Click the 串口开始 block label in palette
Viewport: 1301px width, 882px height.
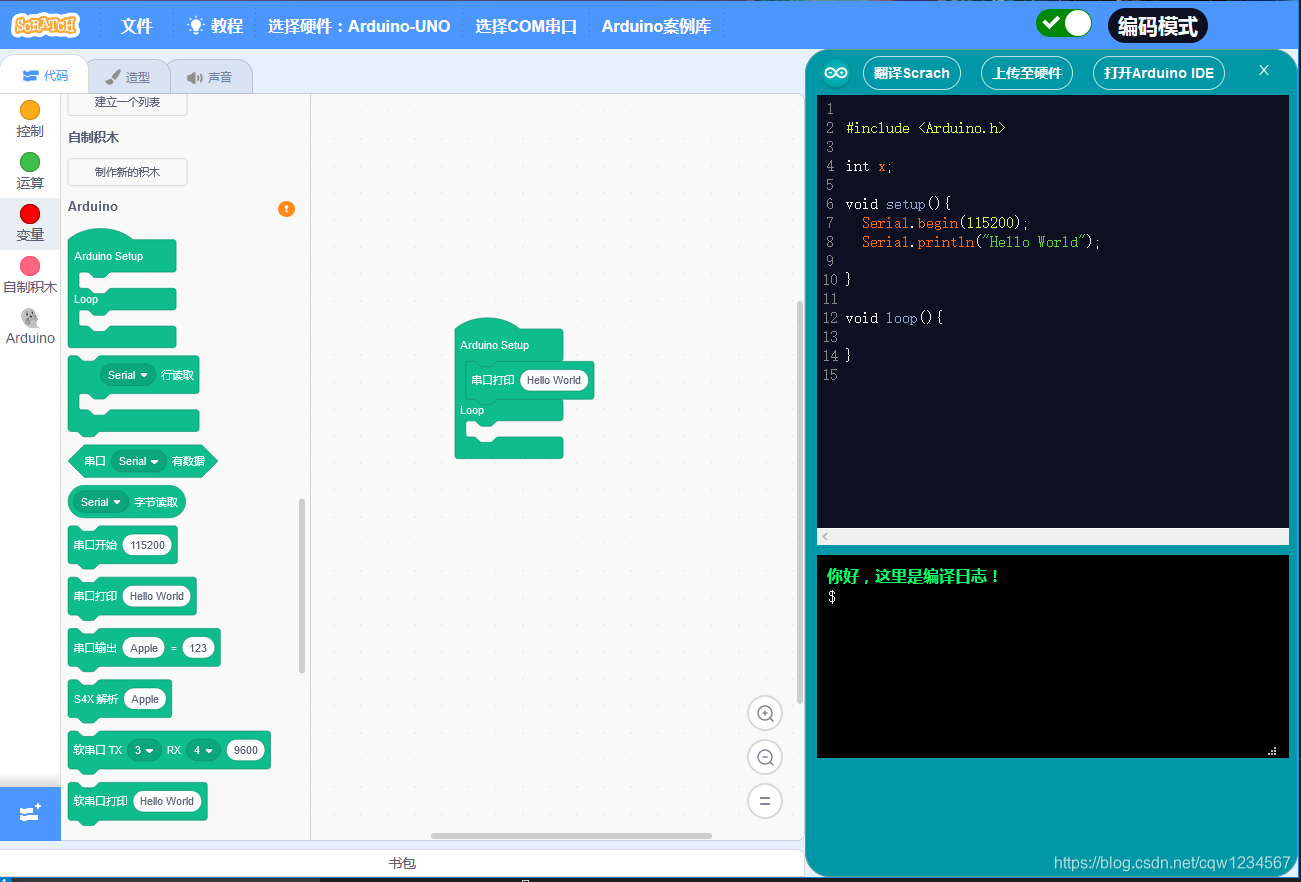[x=95, y=545]
